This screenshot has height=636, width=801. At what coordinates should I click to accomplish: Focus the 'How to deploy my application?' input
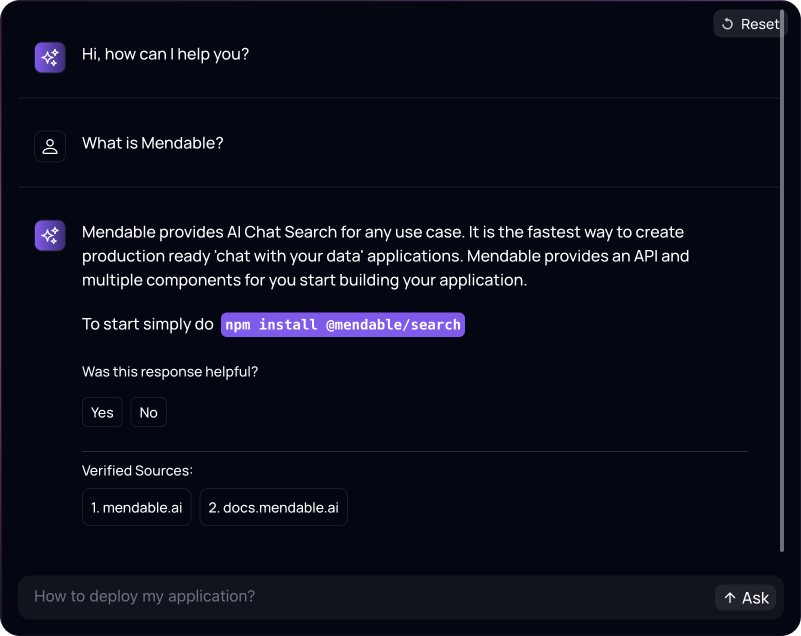(x=360, y=596)
